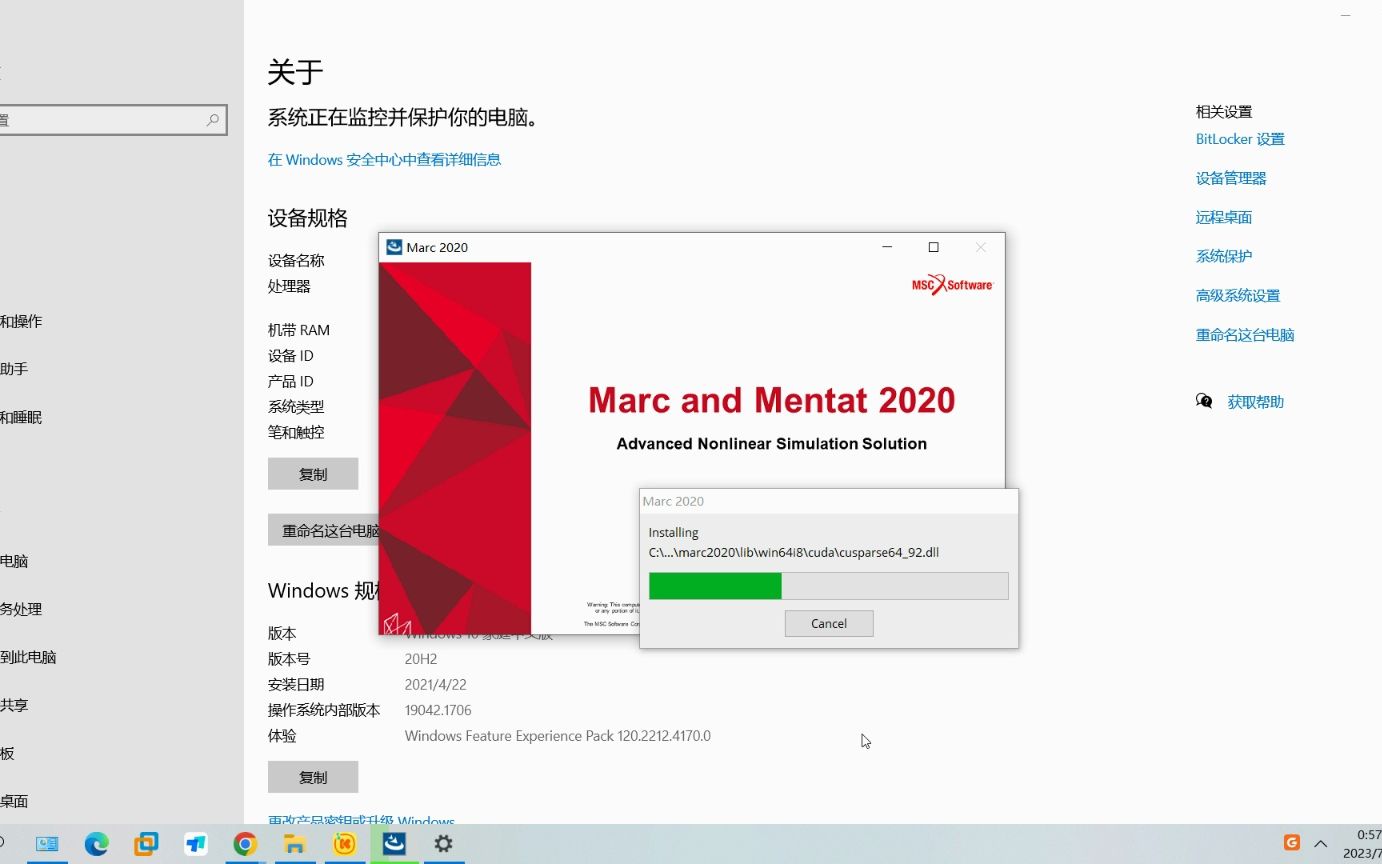Select the 共享 sidebar item
Screen dimensions: 1382x864
(x=14, y=705)
